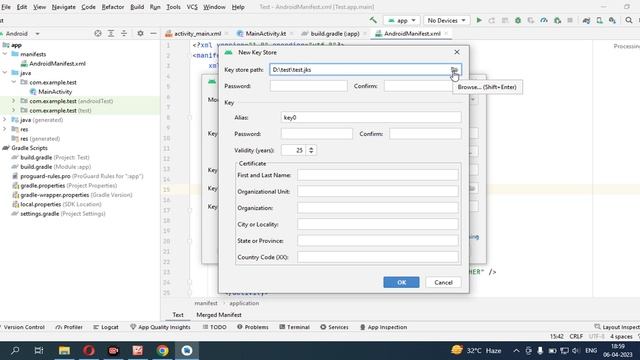Hide the Project panel with minus icon

pos(153,33)
